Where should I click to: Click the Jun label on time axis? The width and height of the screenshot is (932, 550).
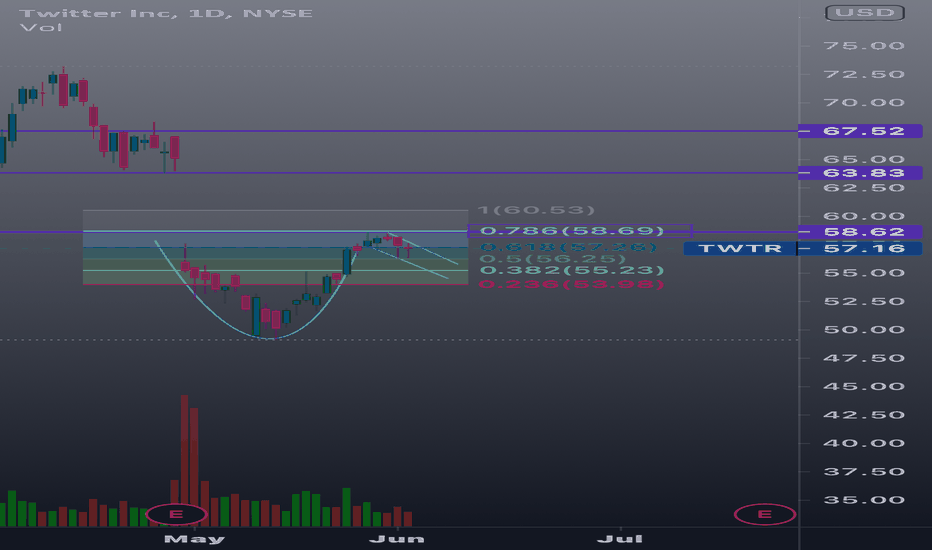pos(397,539)
